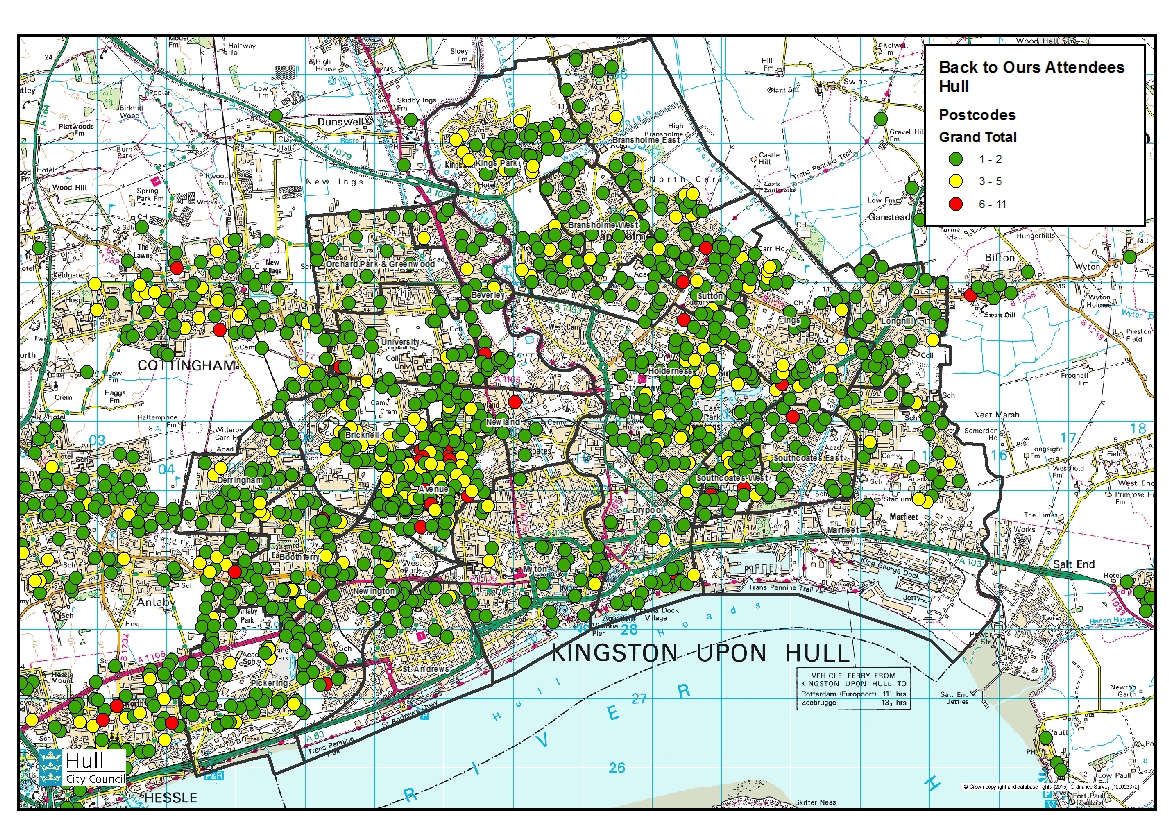Click the '6 - 11' legend range label
The height and width of the screenshot is (827, 1169).
point(992,204)
